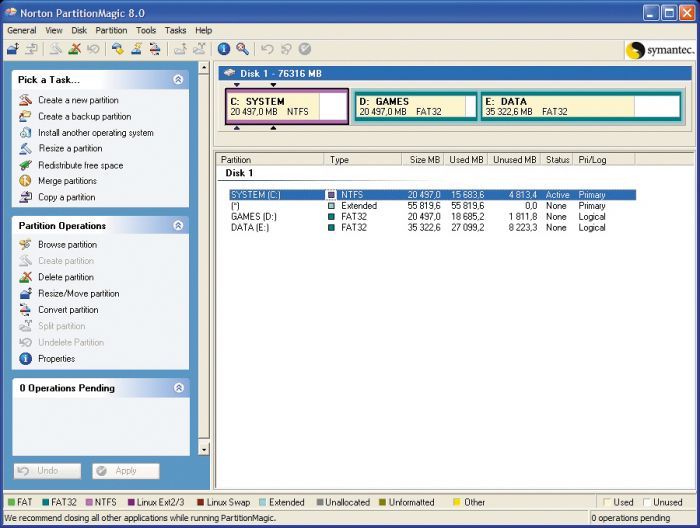Click the Format partition toolbar icon
The image size is (700, 528).
[136, 49]
